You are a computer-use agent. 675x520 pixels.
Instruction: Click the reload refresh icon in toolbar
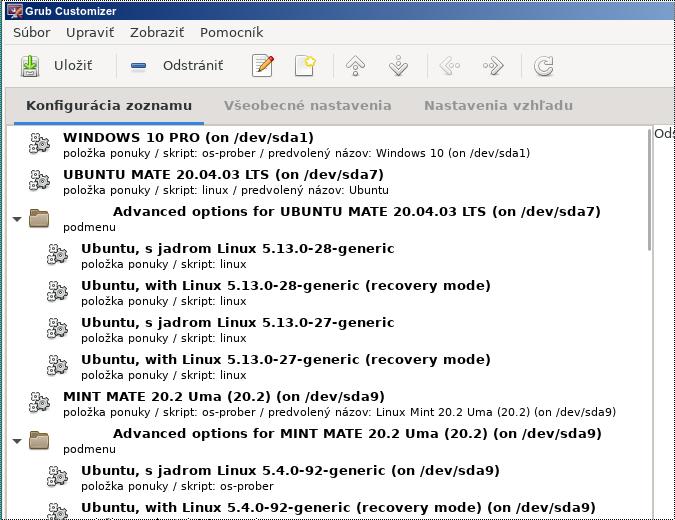[x=543, y=66]
